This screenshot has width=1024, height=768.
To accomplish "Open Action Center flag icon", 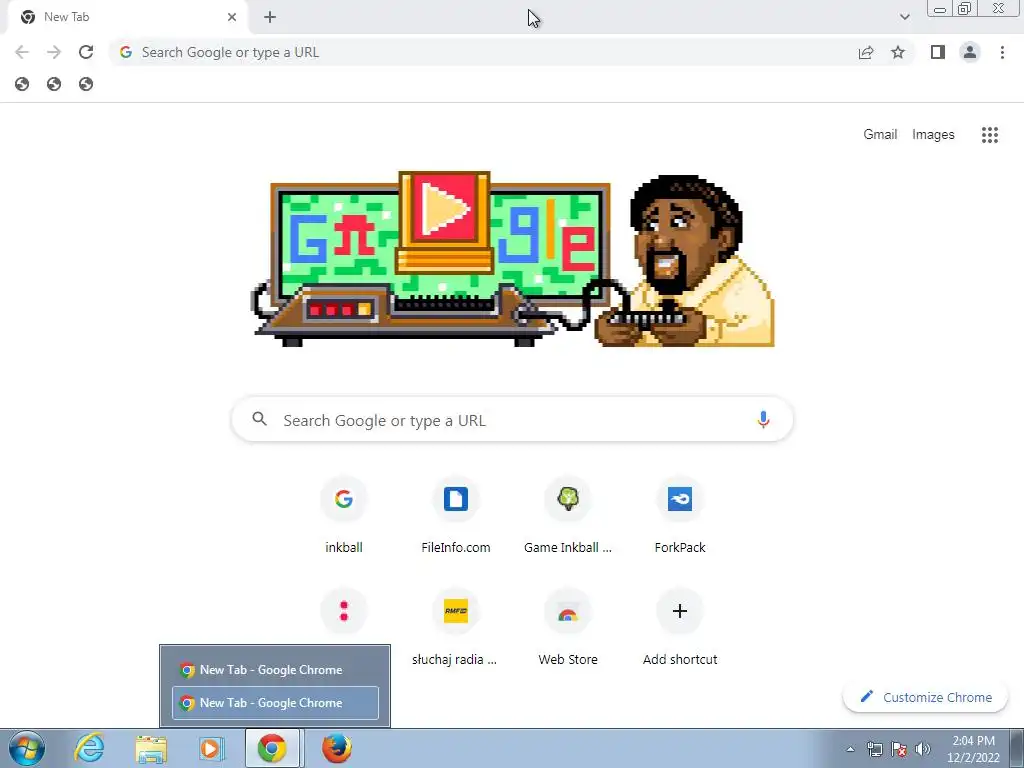I will 899,749.
